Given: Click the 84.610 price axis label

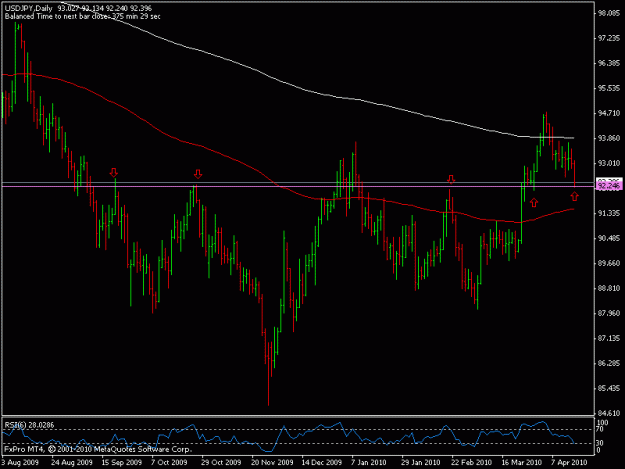Looking at the screenshot, I should (609, 413).
